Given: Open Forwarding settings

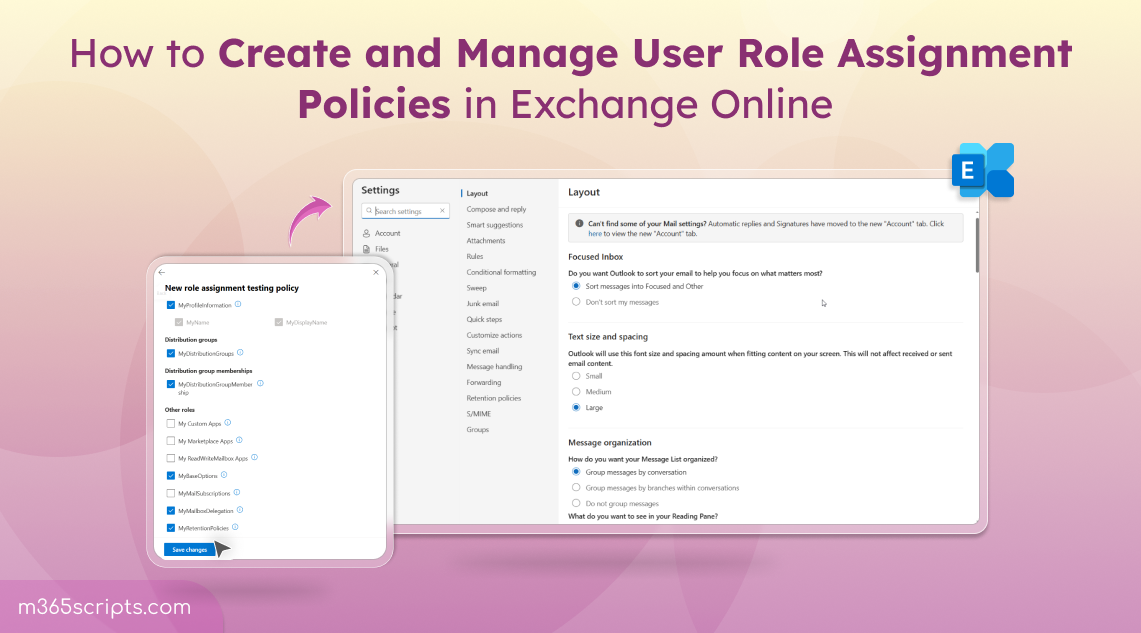Looking at the screenshot, I should pos(484,383).
